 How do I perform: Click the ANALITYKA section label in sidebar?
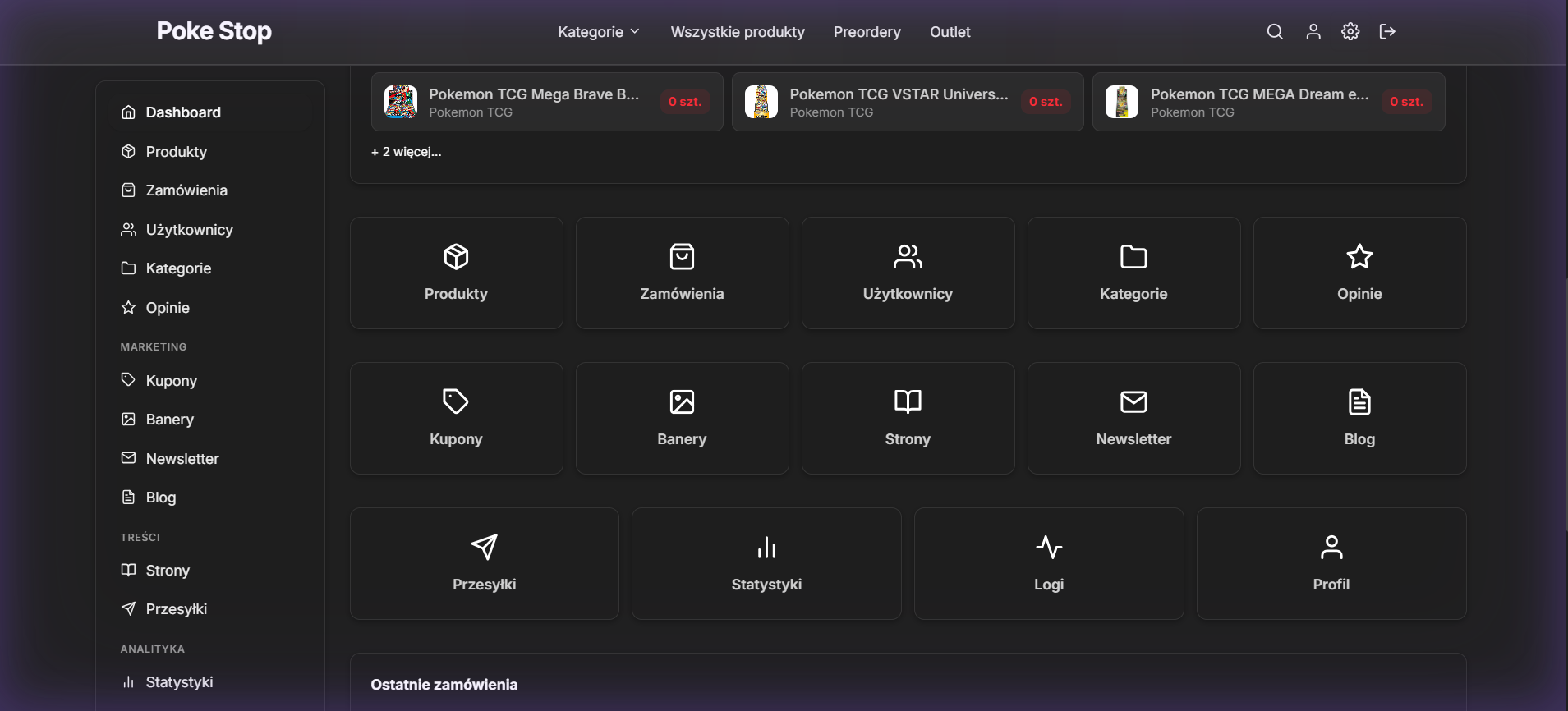[153, 649]
